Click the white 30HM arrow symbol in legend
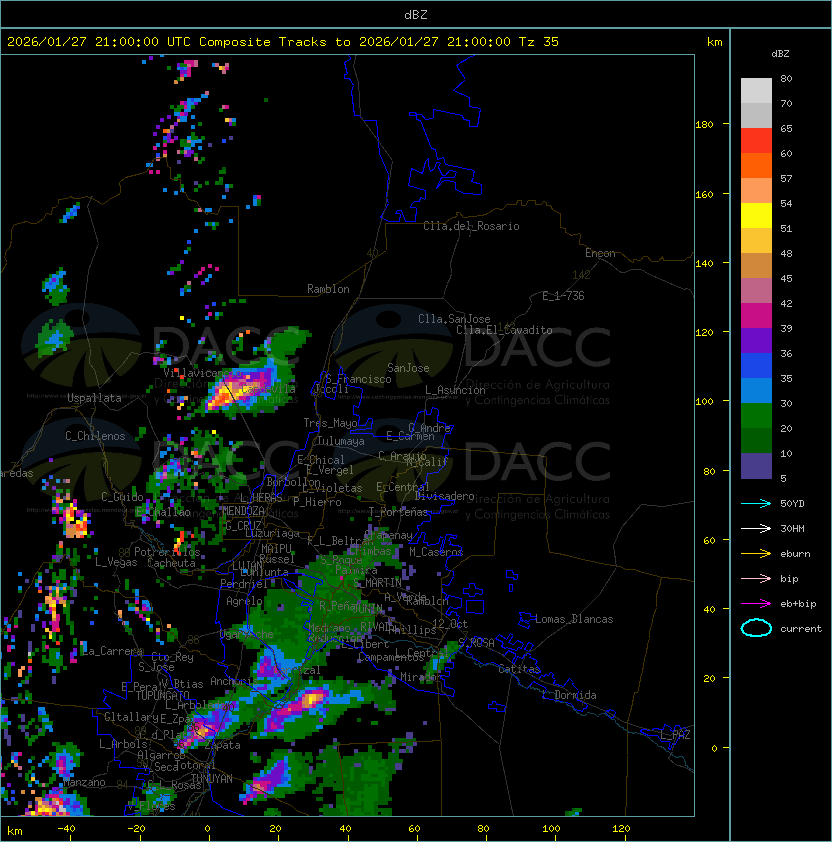 click(x=756, y=528)
